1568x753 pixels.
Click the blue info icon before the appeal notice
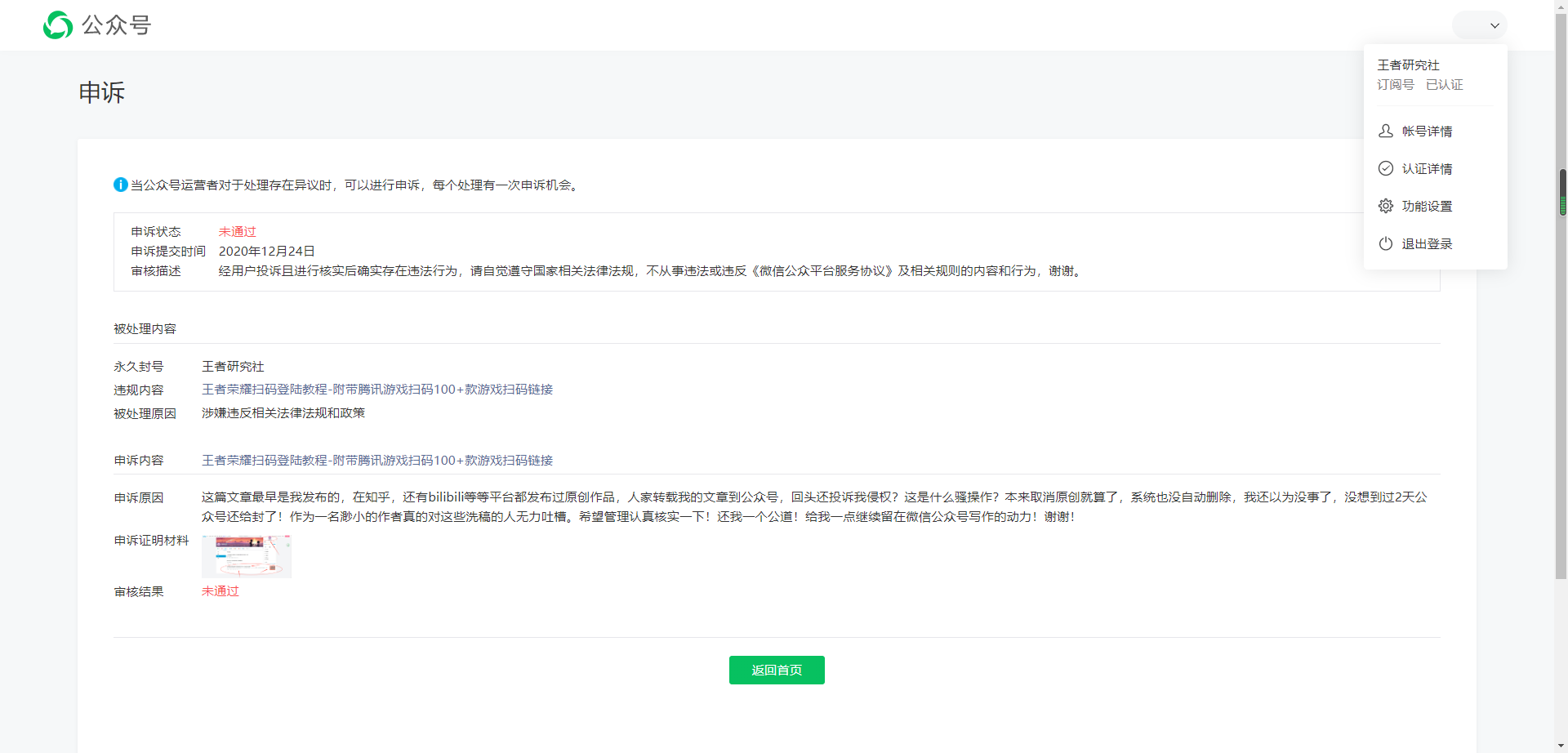(x=121, y=185)
